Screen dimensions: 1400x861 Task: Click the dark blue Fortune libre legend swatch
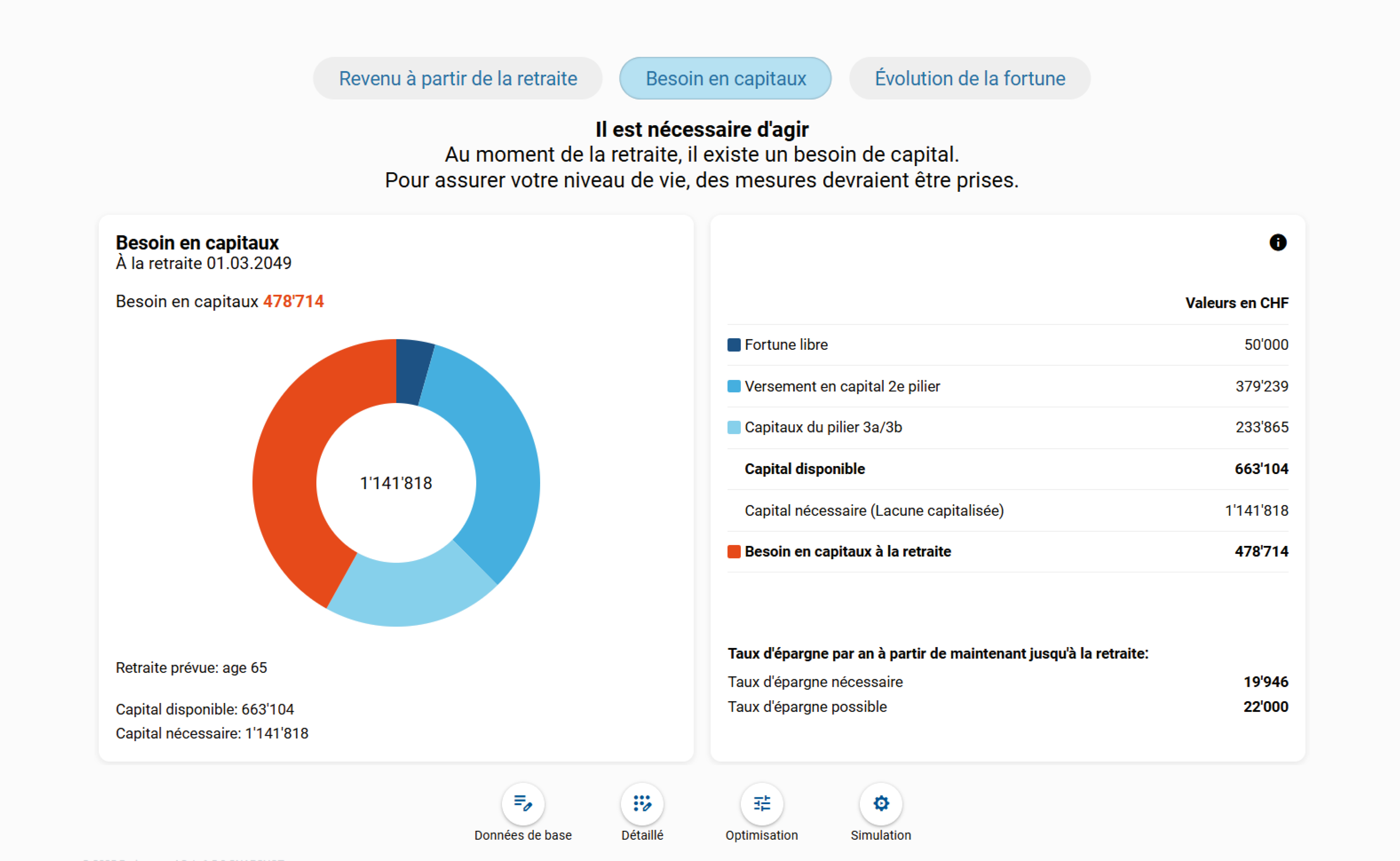(734, 345)
